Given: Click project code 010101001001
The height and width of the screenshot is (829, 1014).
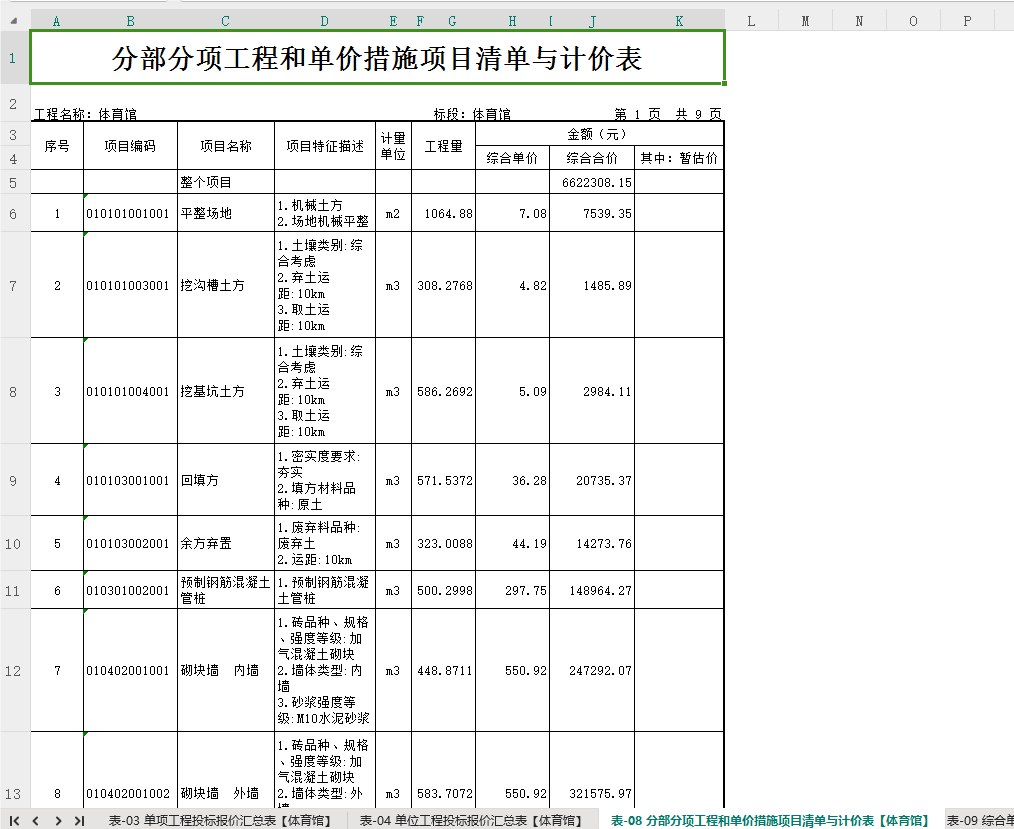Looking at the screenshot, I should pos(130,213).
